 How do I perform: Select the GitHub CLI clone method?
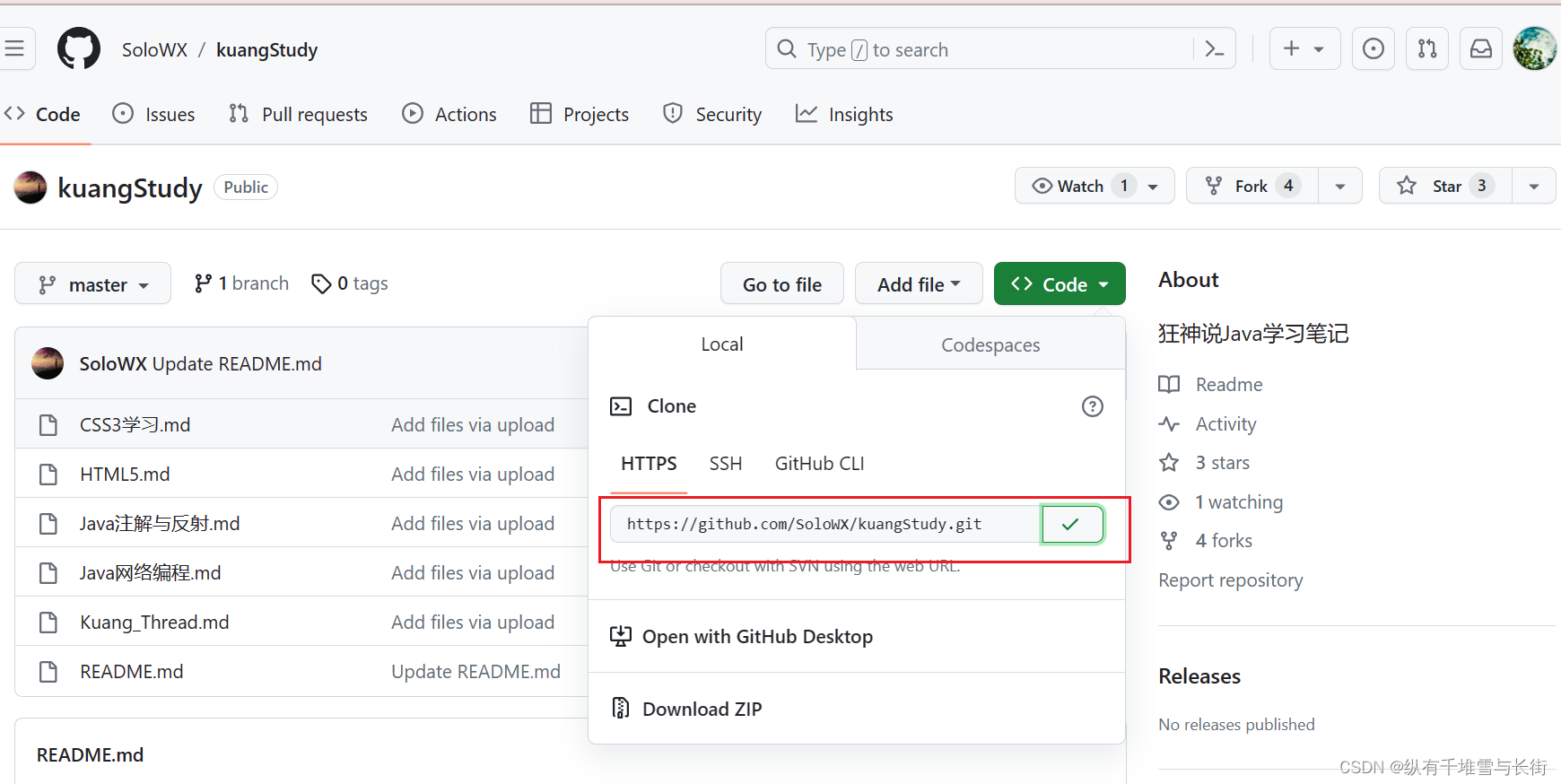(820, 464)
